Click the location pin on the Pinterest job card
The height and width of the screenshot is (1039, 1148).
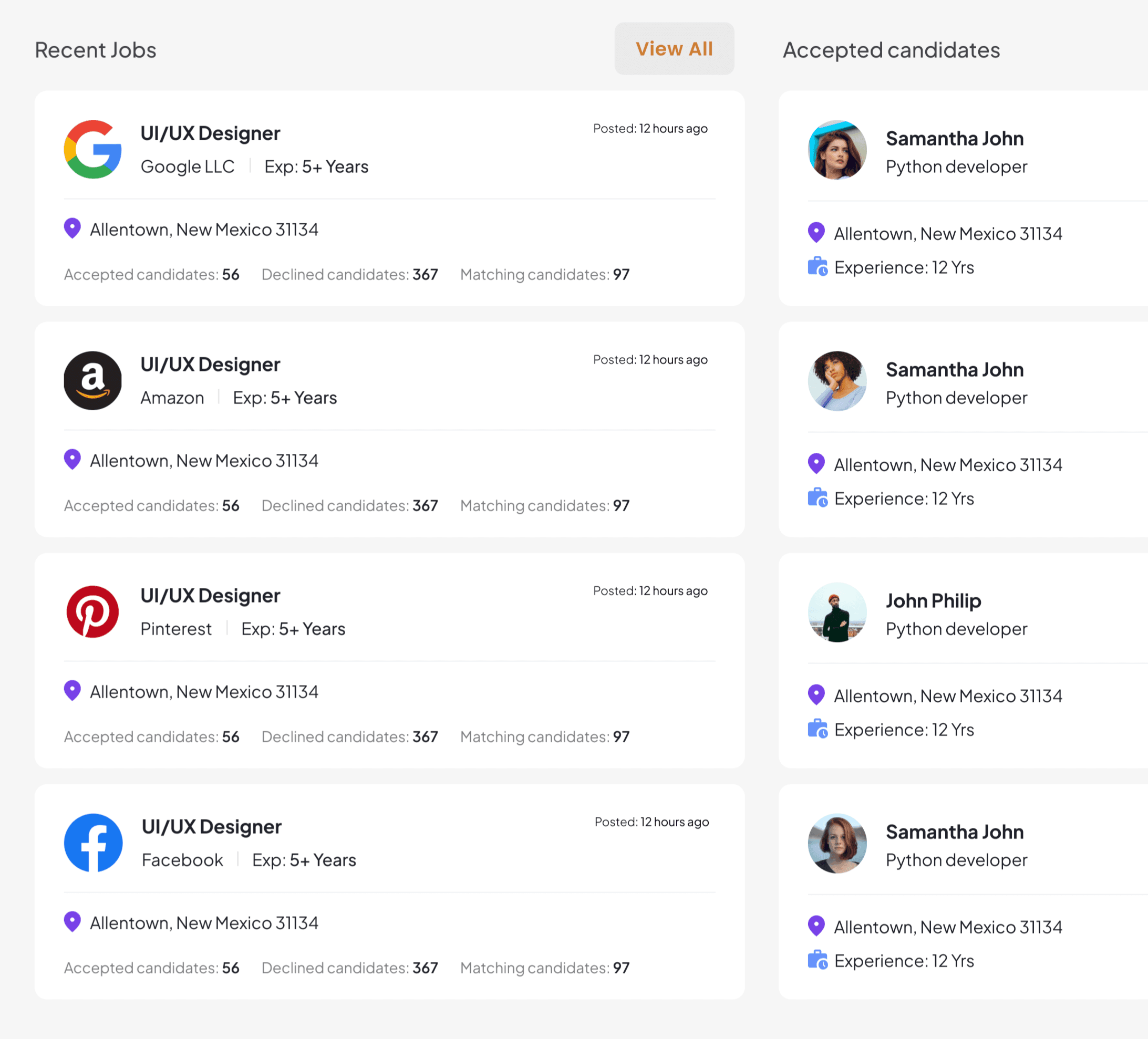(x=73, y=691)
